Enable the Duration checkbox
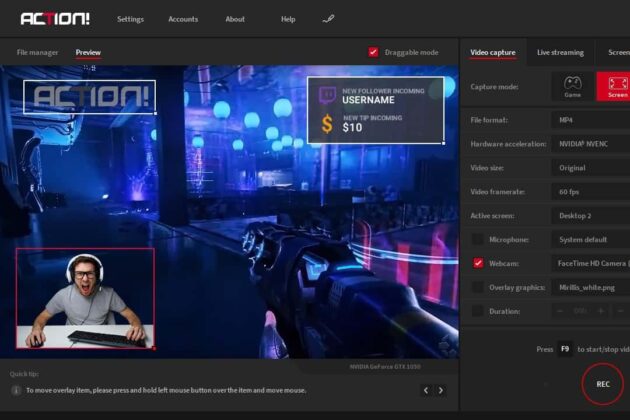 (478, 311)
